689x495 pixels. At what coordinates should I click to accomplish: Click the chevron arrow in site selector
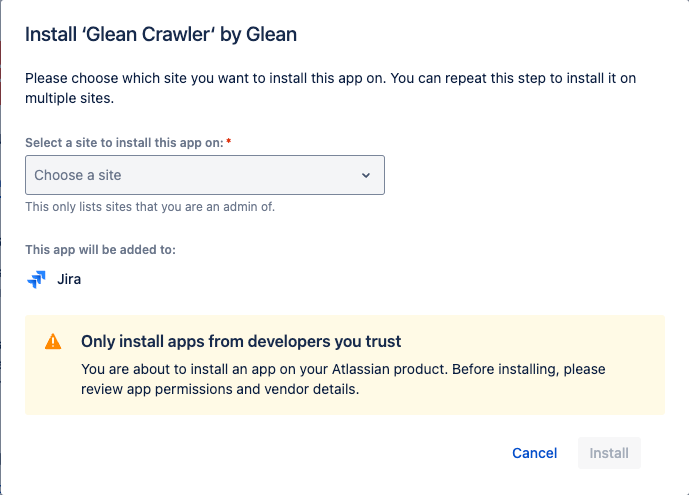[366, 175]
